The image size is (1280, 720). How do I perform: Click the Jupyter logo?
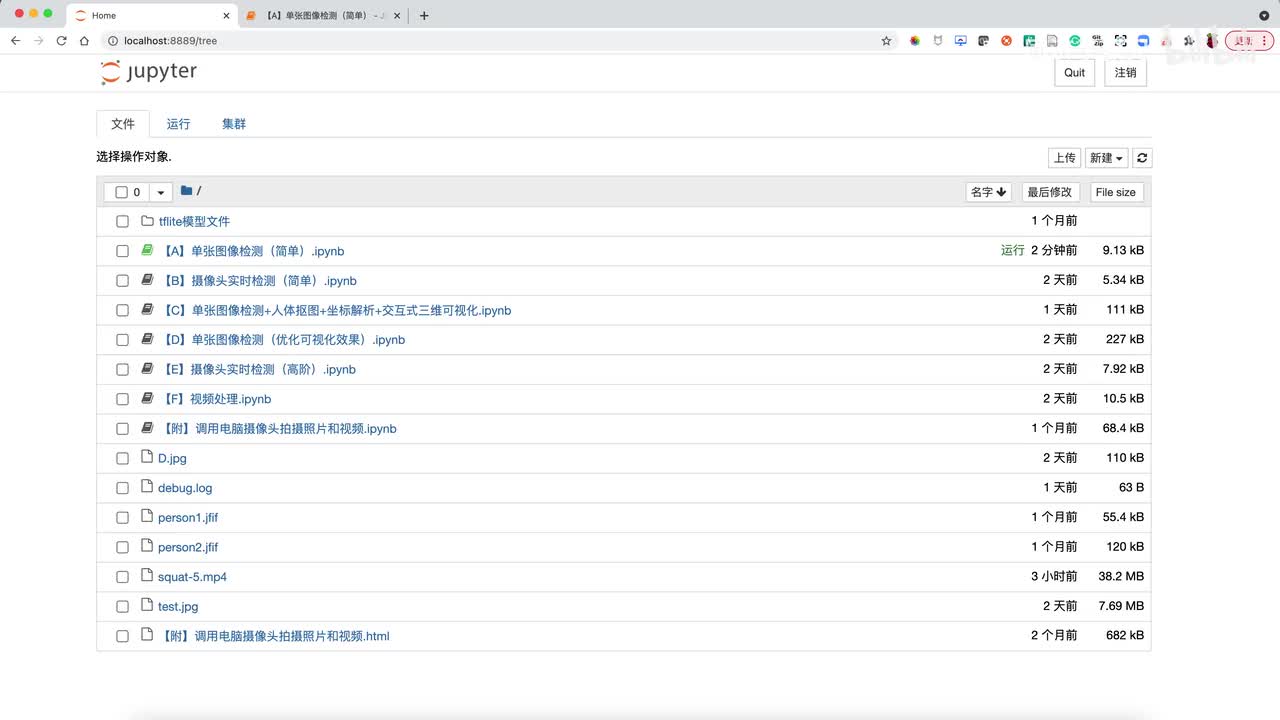pyautogui.click(x=149, y=72)
